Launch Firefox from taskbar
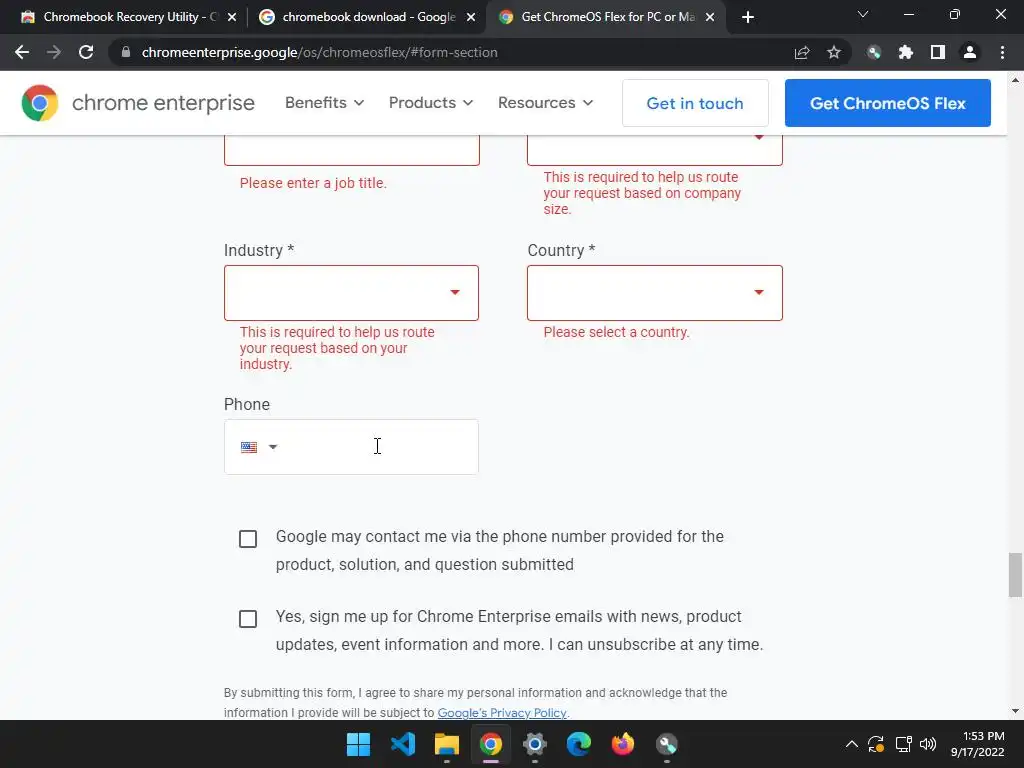The image size is (1024, 768). 622,744
